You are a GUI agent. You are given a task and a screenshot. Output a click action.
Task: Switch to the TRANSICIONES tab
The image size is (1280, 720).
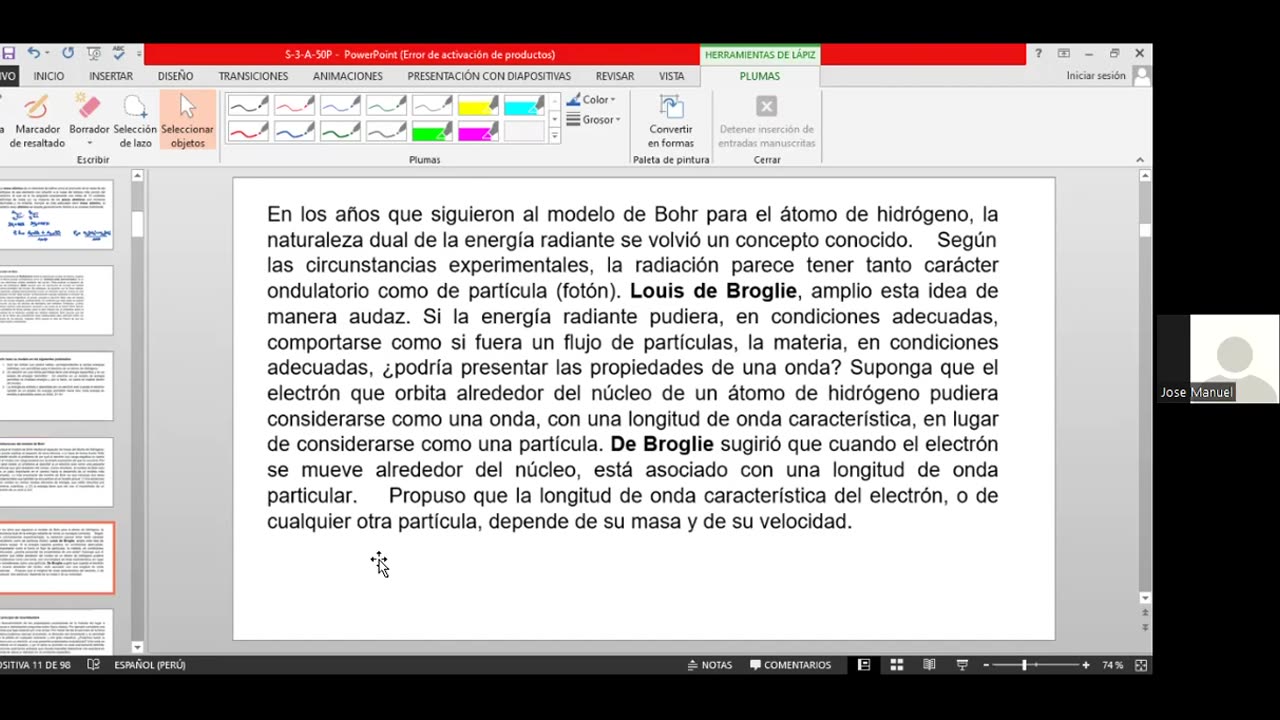(x=253, y=76)
